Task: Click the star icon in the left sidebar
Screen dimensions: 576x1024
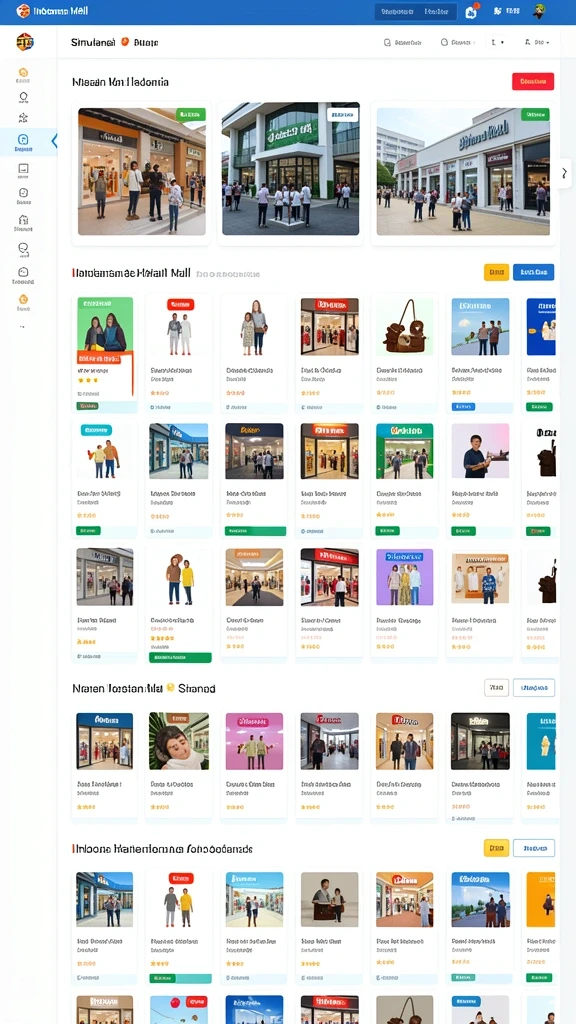Action: (x=24, y=118)
